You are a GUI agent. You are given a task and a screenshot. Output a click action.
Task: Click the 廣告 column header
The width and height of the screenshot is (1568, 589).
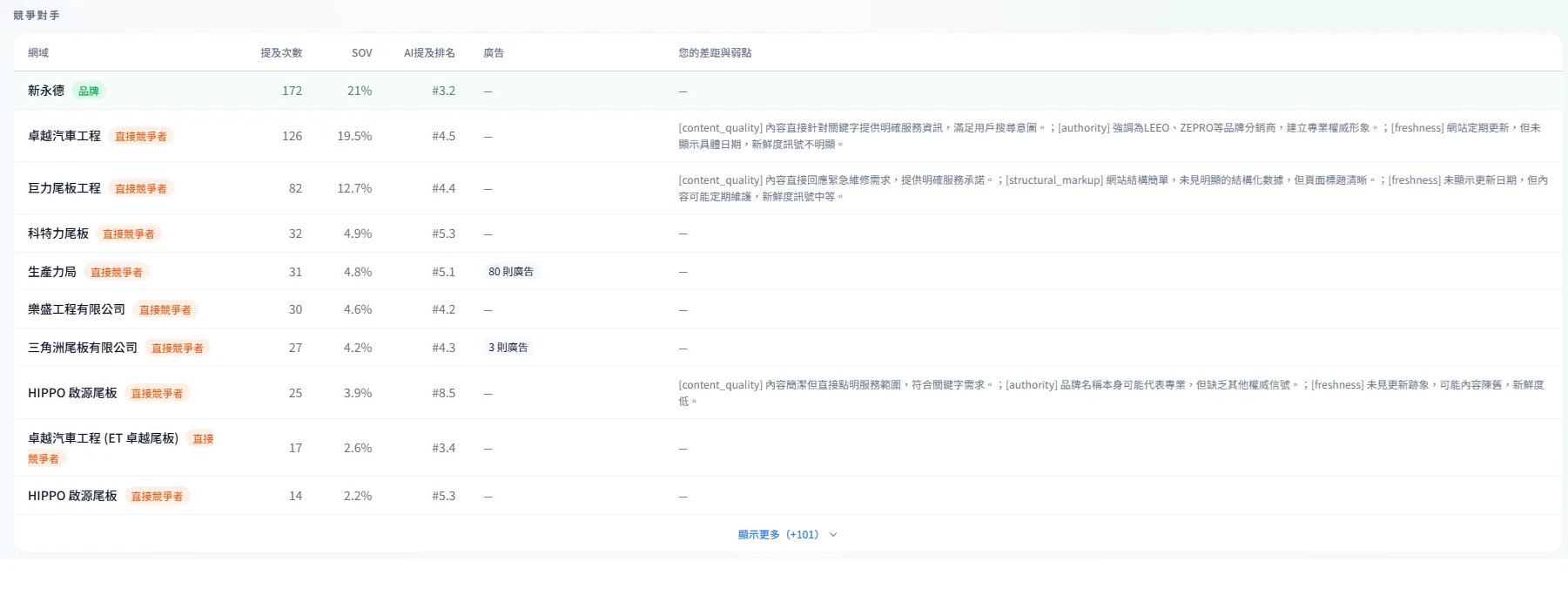(494, 53)
